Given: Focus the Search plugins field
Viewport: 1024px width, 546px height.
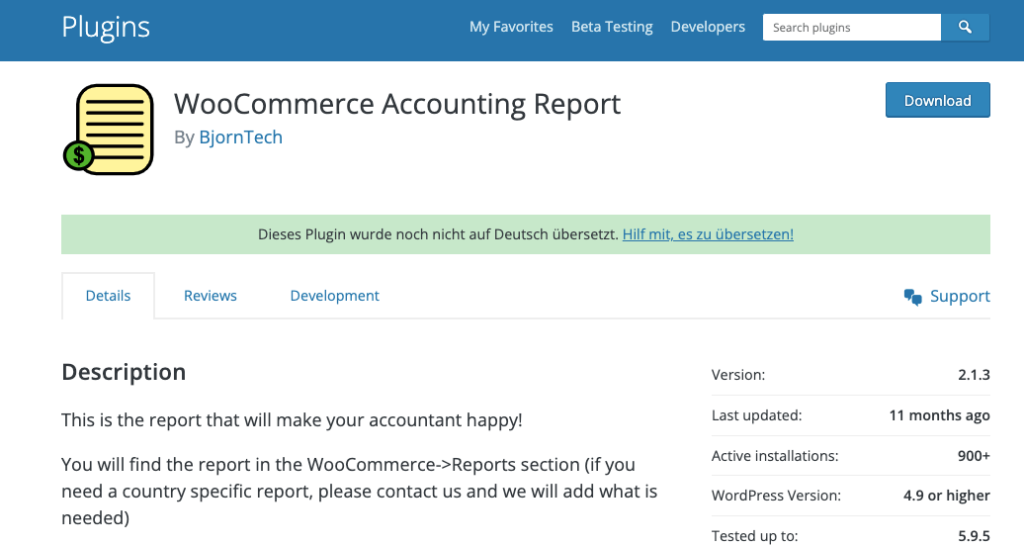Looking at the screenshot, I should (x=852, y=27).
